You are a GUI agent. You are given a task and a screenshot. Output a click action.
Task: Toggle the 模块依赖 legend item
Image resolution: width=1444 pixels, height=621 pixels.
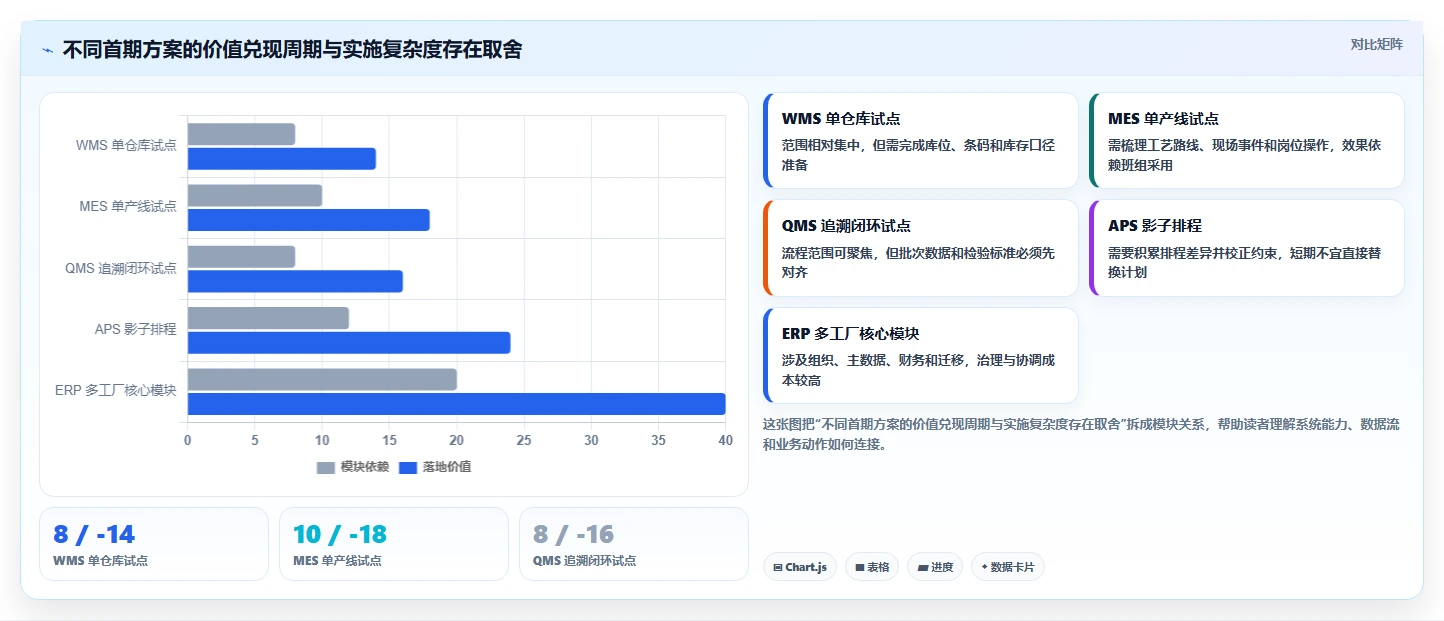(353, 467)
